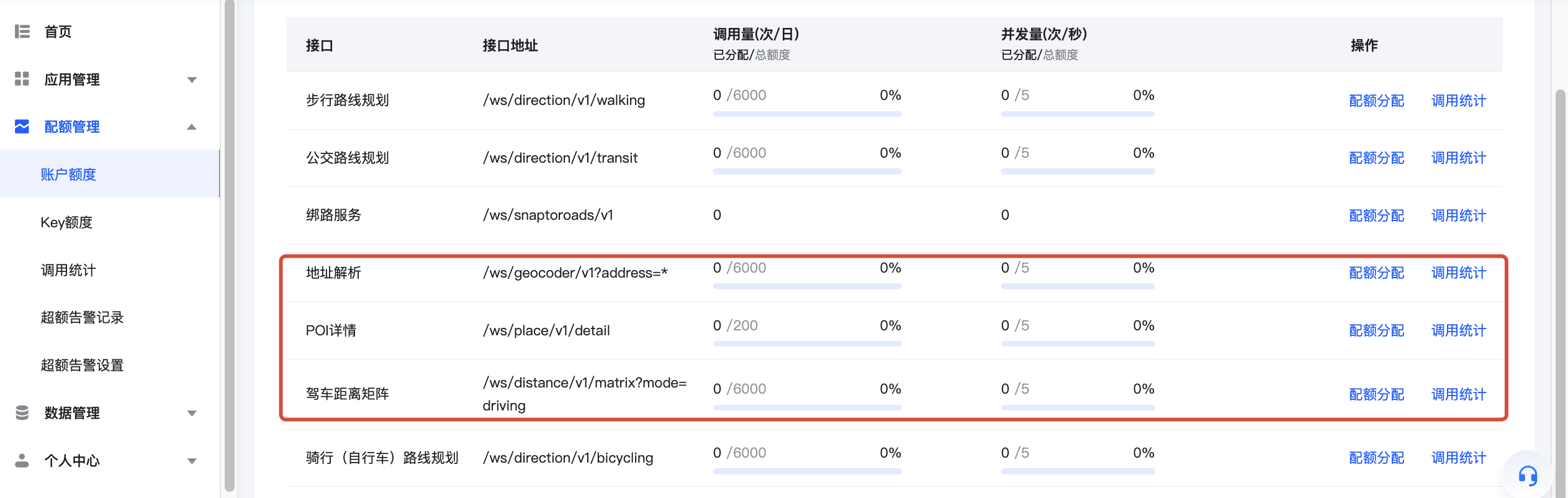The width and height of the screenshot is (1568, 498).
Task: Click 配额分配 for POI详情 row
Action: (1376, 330)
